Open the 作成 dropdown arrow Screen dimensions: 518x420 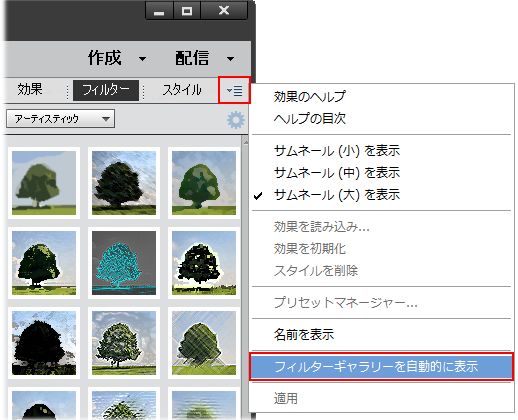tap(142, 59)
